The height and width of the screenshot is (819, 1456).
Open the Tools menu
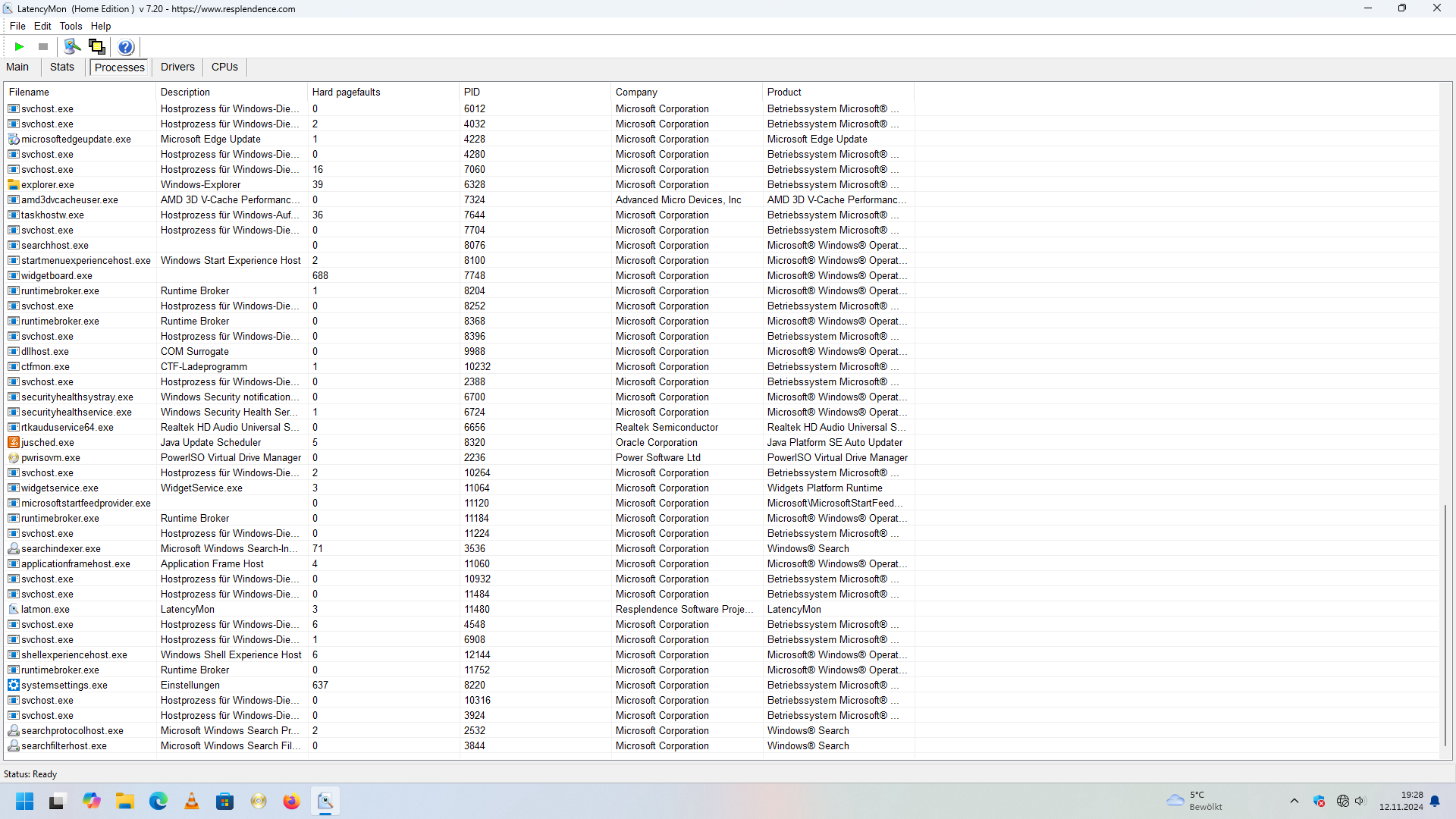click(71, 26)
